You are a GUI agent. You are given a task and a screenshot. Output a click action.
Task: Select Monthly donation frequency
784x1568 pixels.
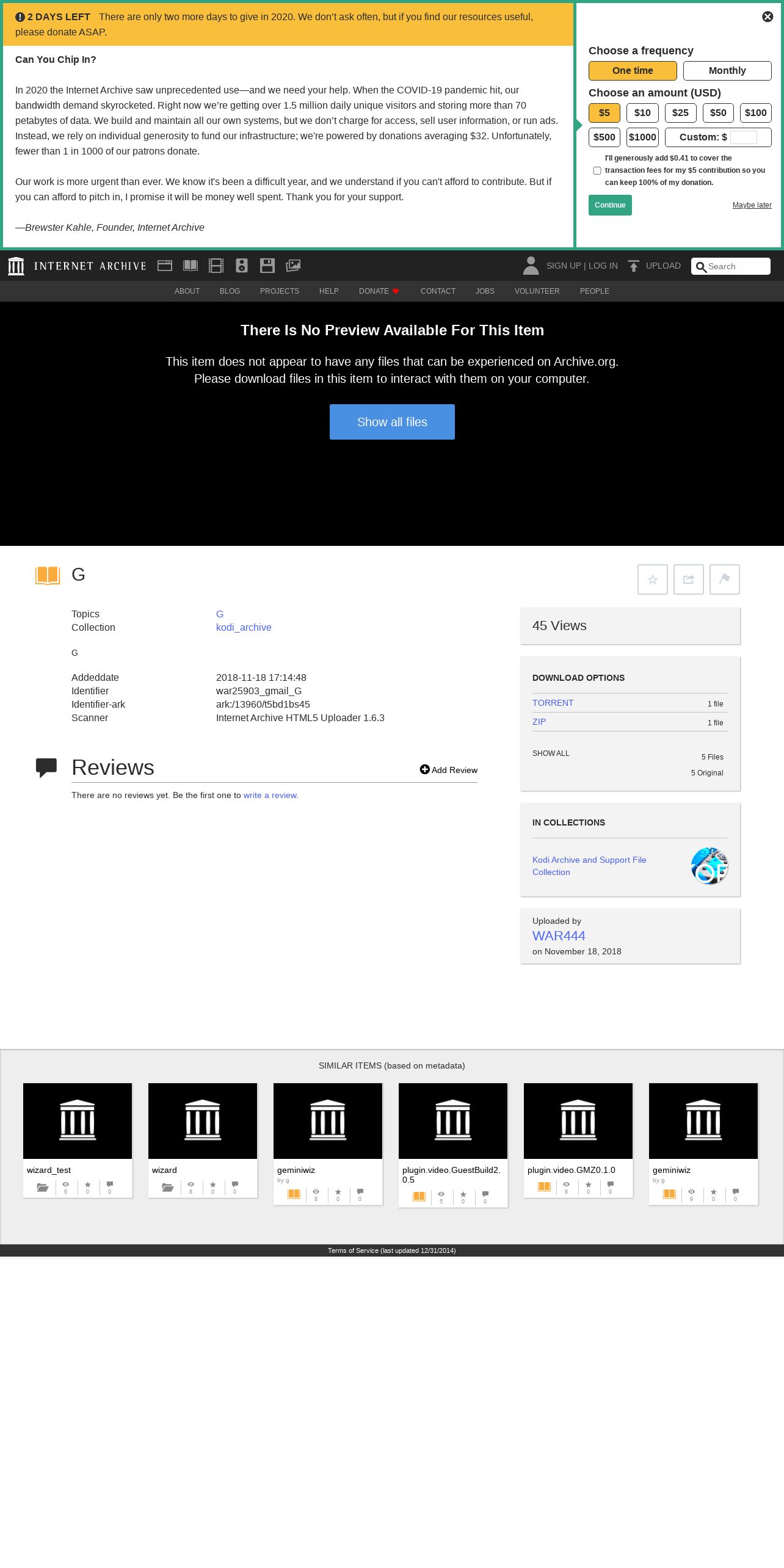727,71
